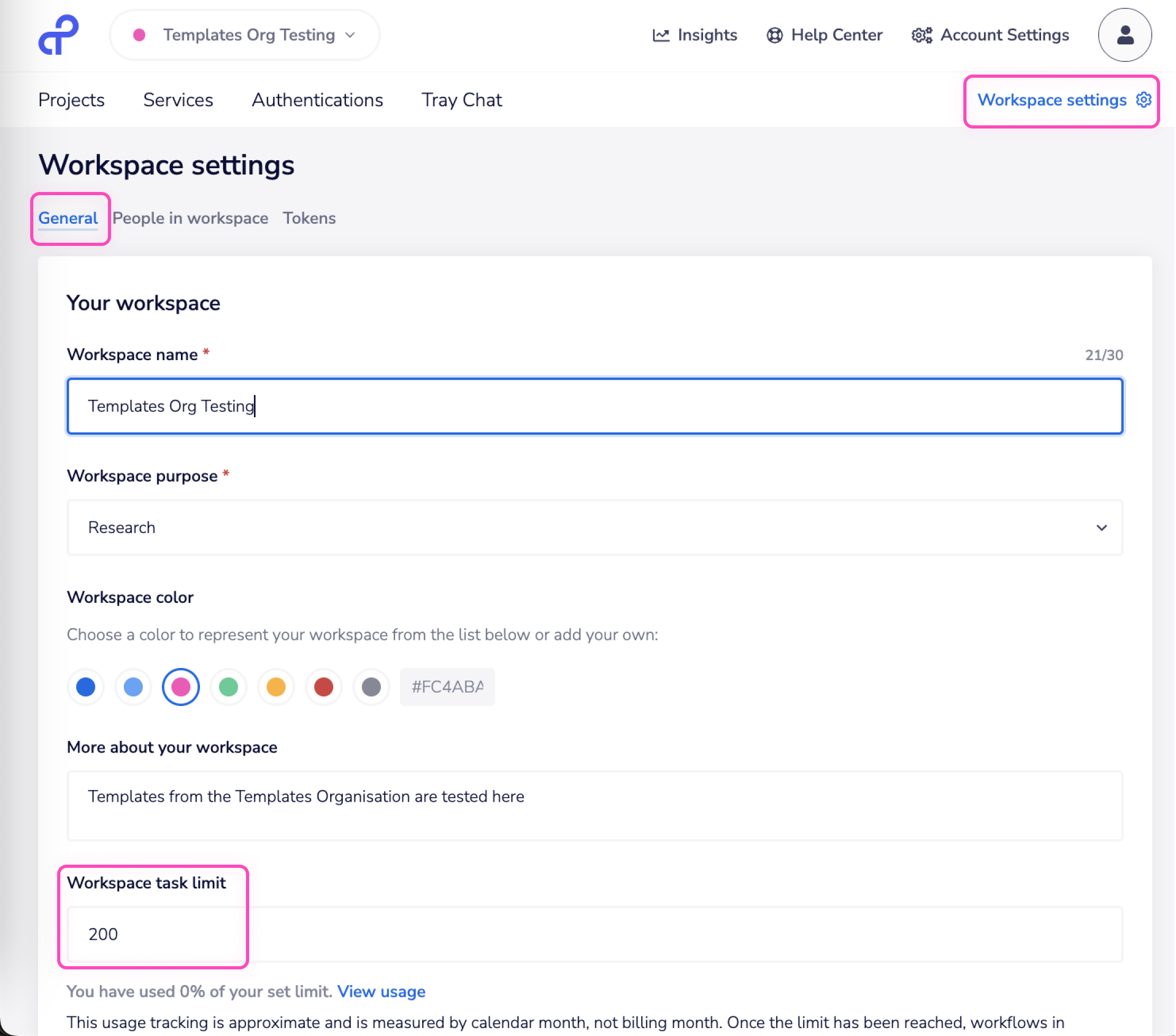Select the dark blue workspace color
Screen dimensions: 1176x1036
click(86, 686)
